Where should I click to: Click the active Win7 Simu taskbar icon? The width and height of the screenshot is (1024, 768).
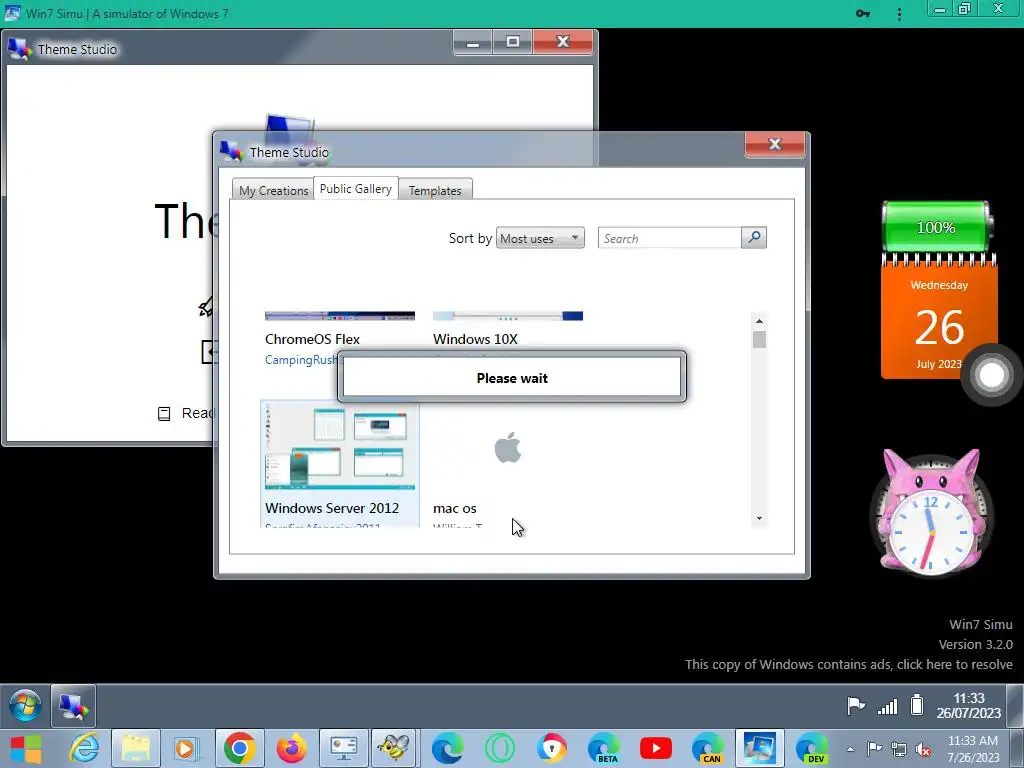(759, 748)
